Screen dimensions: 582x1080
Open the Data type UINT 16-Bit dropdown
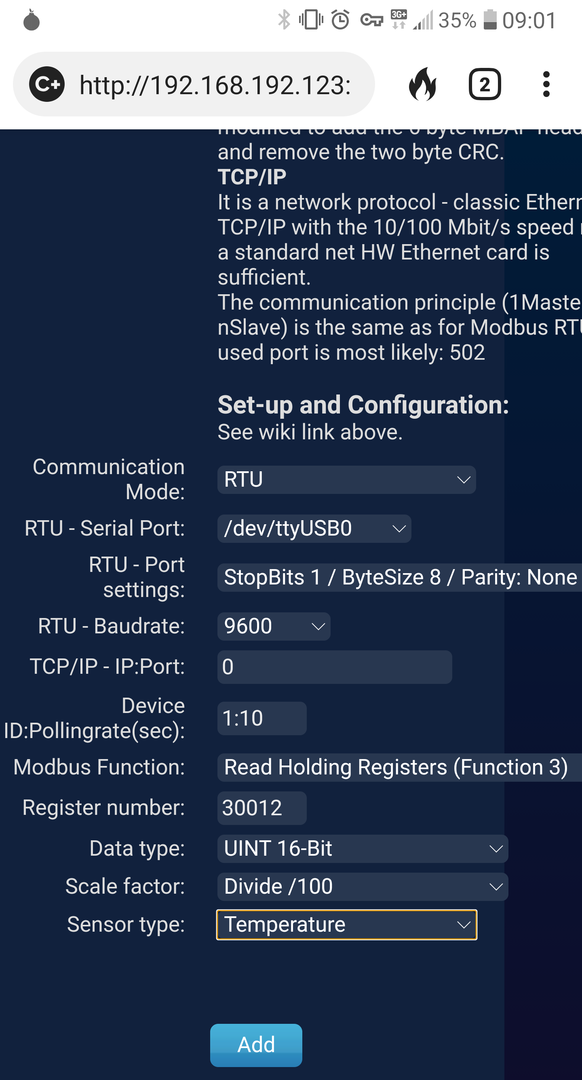point(362,849)
